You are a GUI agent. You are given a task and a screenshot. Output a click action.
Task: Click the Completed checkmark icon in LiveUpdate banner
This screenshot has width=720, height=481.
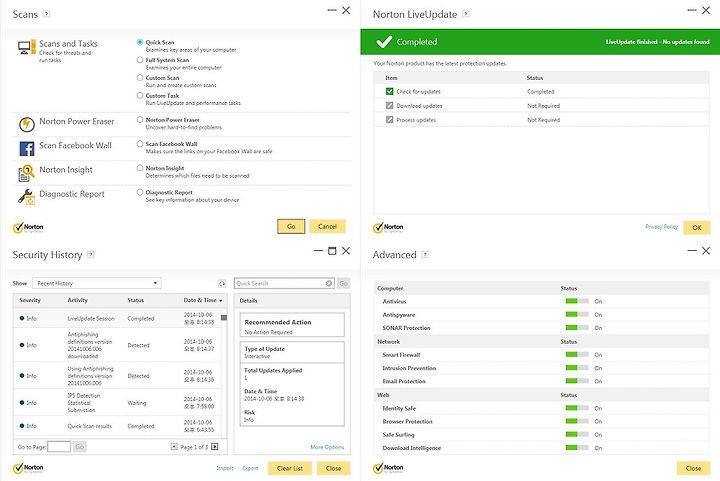click(384, 42)
